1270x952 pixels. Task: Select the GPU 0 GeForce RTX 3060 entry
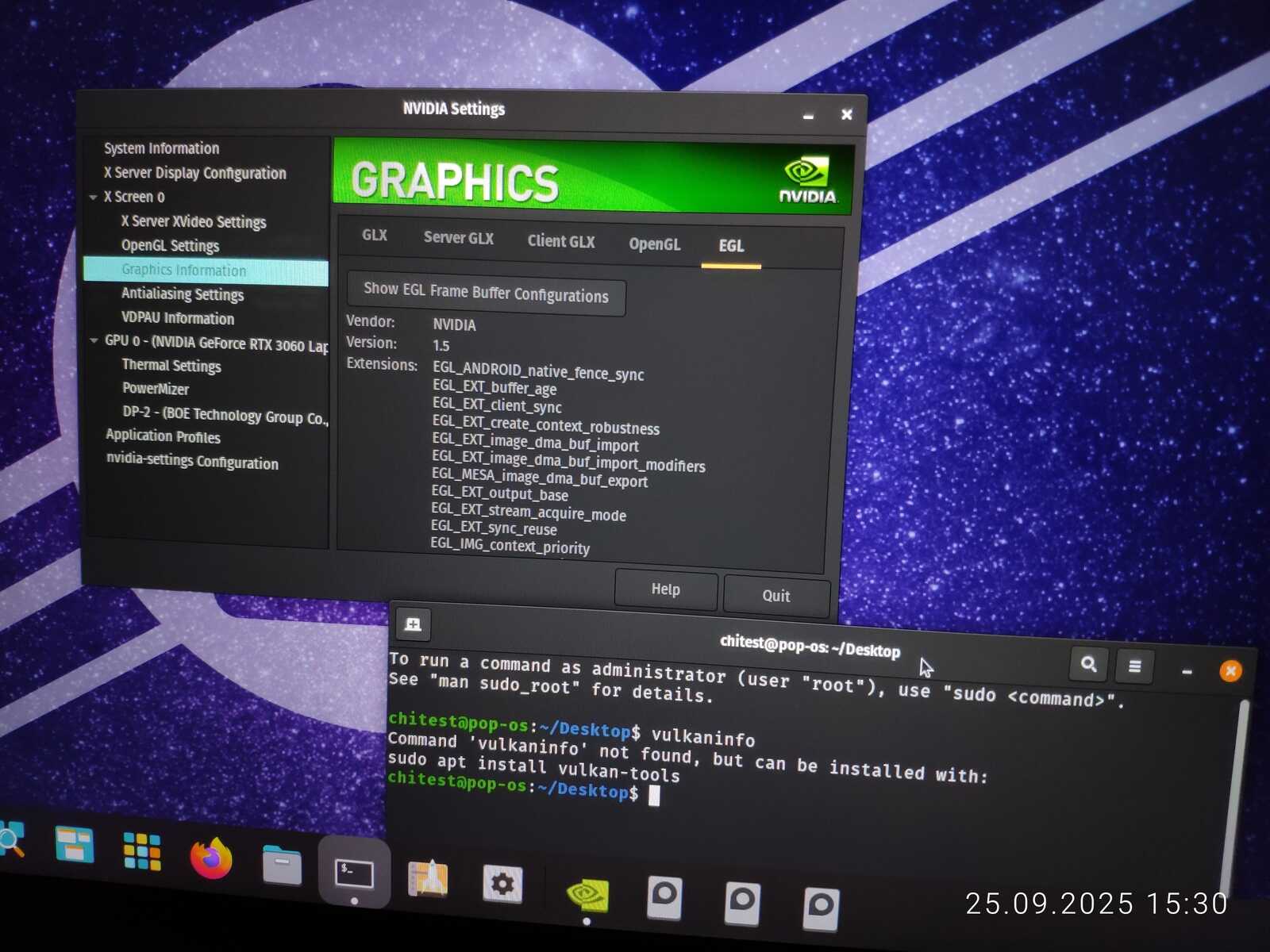217,344
